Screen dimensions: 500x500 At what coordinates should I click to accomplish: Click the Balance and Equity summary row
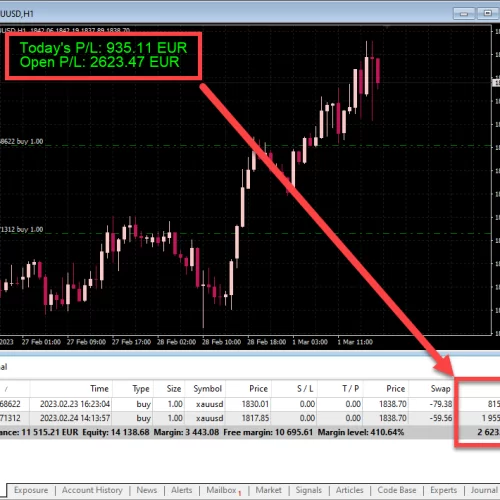[x=250, y=432]
